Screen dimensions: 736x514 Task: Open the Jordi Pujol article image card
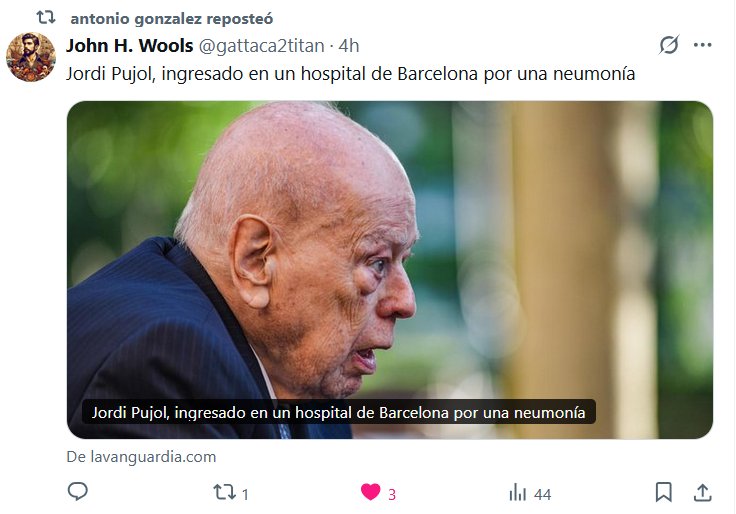pyautogui.click(x=390, y=270)
